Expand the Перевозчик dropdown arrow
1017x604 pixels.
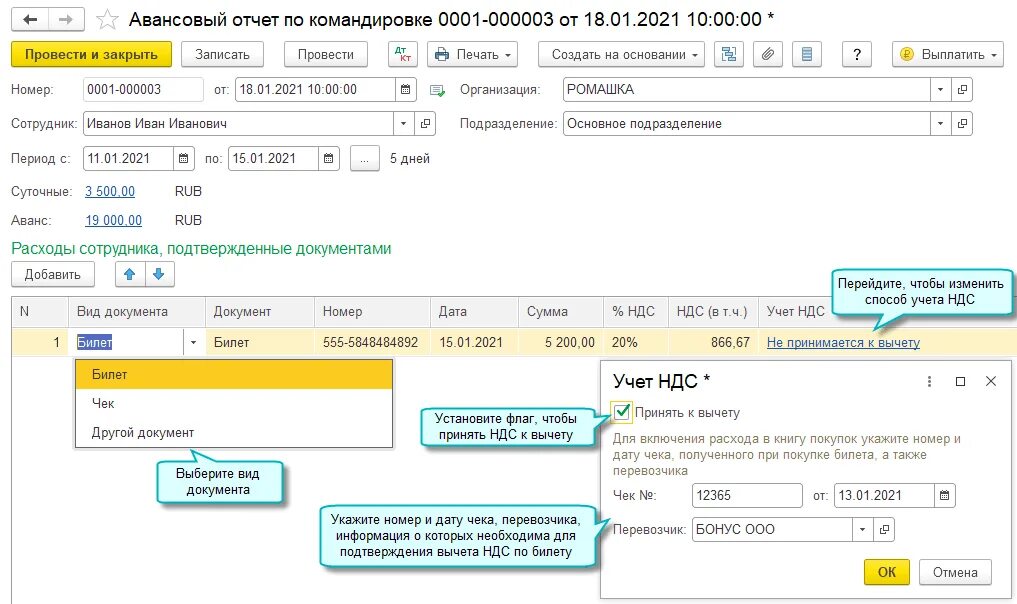click(863, 529)
